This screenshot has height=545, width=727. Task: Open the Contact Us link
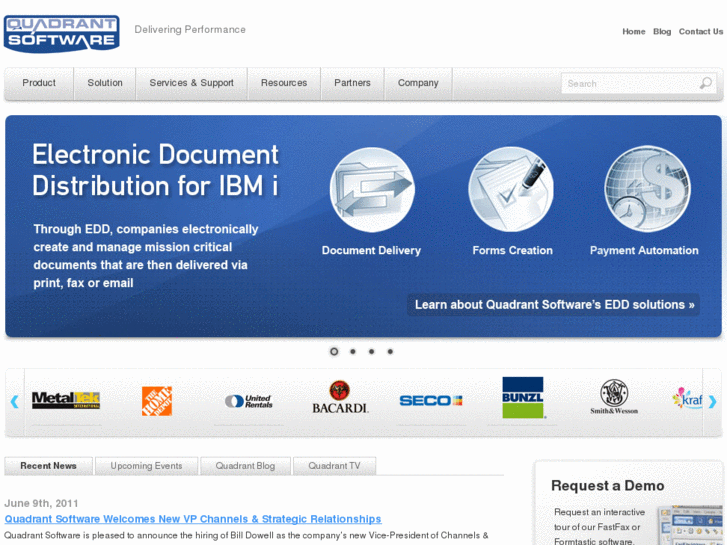coord(701,32)
